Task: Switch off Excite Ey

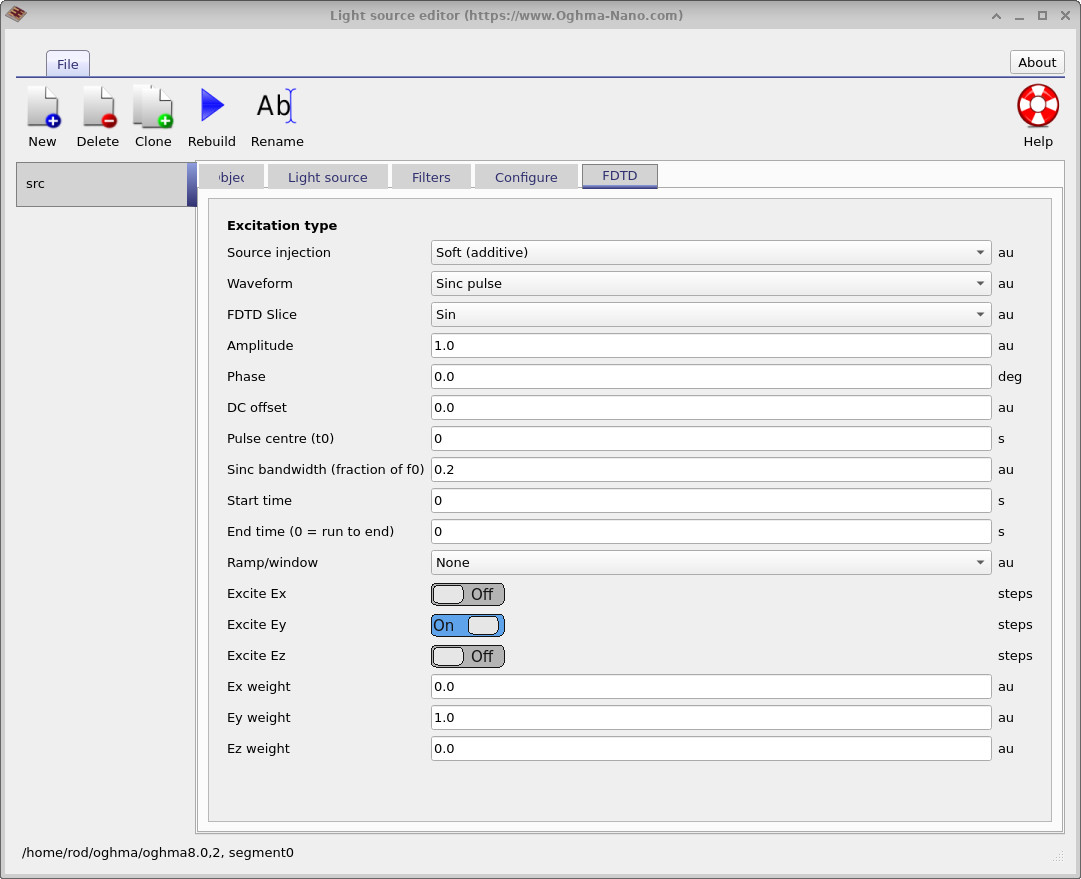Action: click(467, 624)
